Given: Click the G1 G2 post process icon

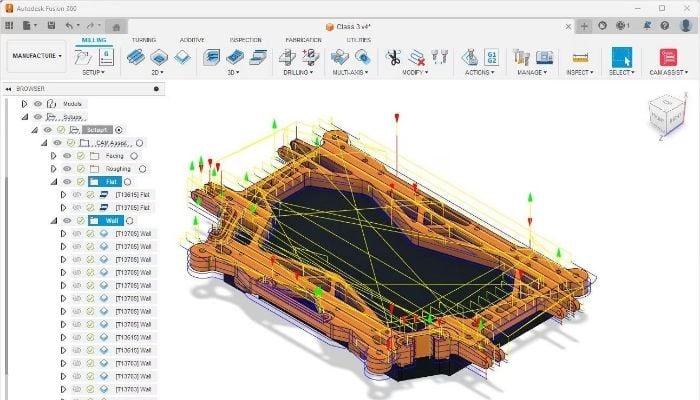Looking at the screenshot, I should (x=492, y=57).
